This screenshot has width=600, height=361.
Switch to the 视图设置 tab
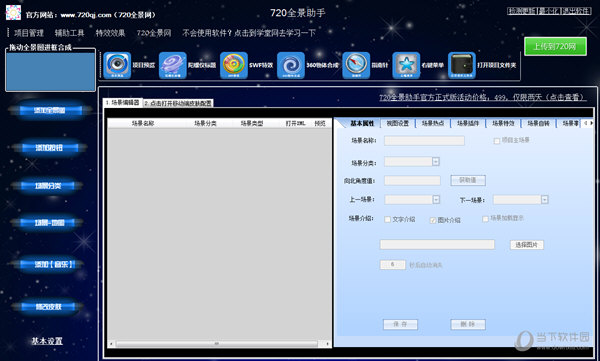tap(398, 123)
